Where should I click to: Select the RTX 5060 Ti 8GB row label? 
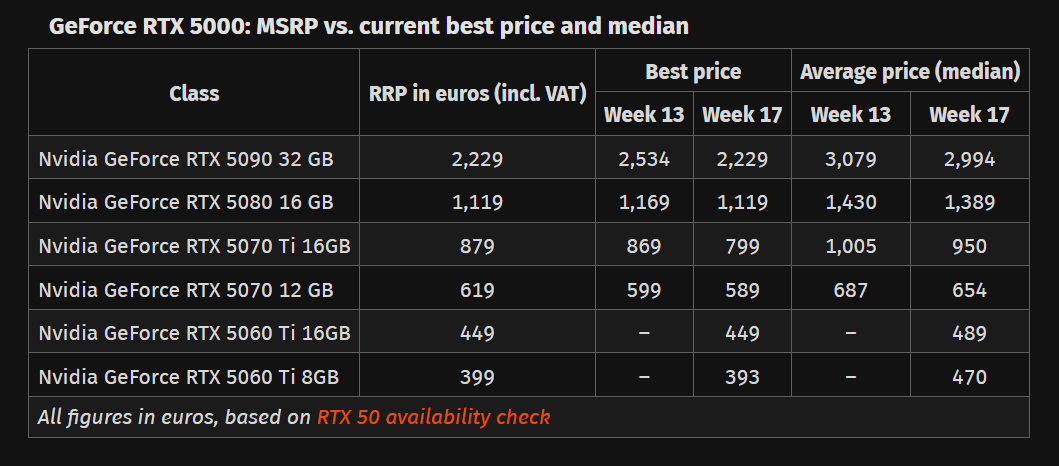tap(188, 377)
